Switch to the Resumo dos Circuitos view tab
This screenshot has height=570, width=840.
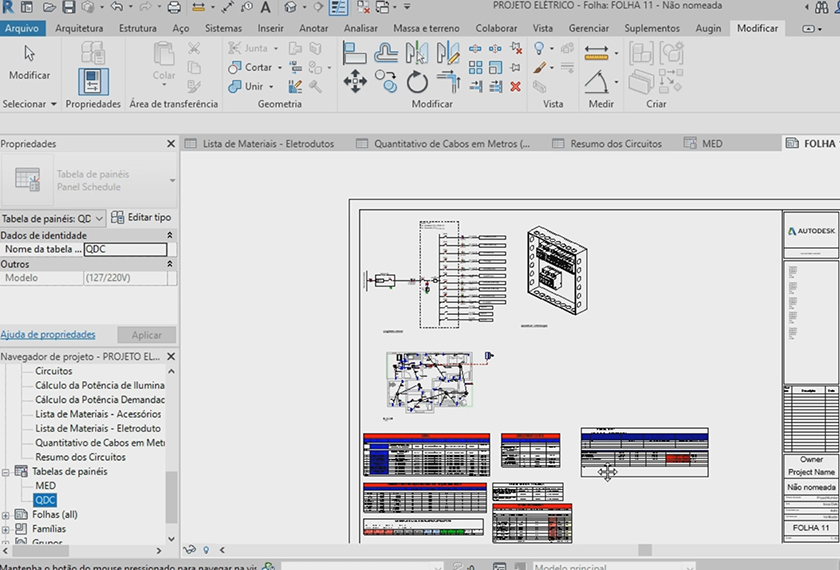615,144
